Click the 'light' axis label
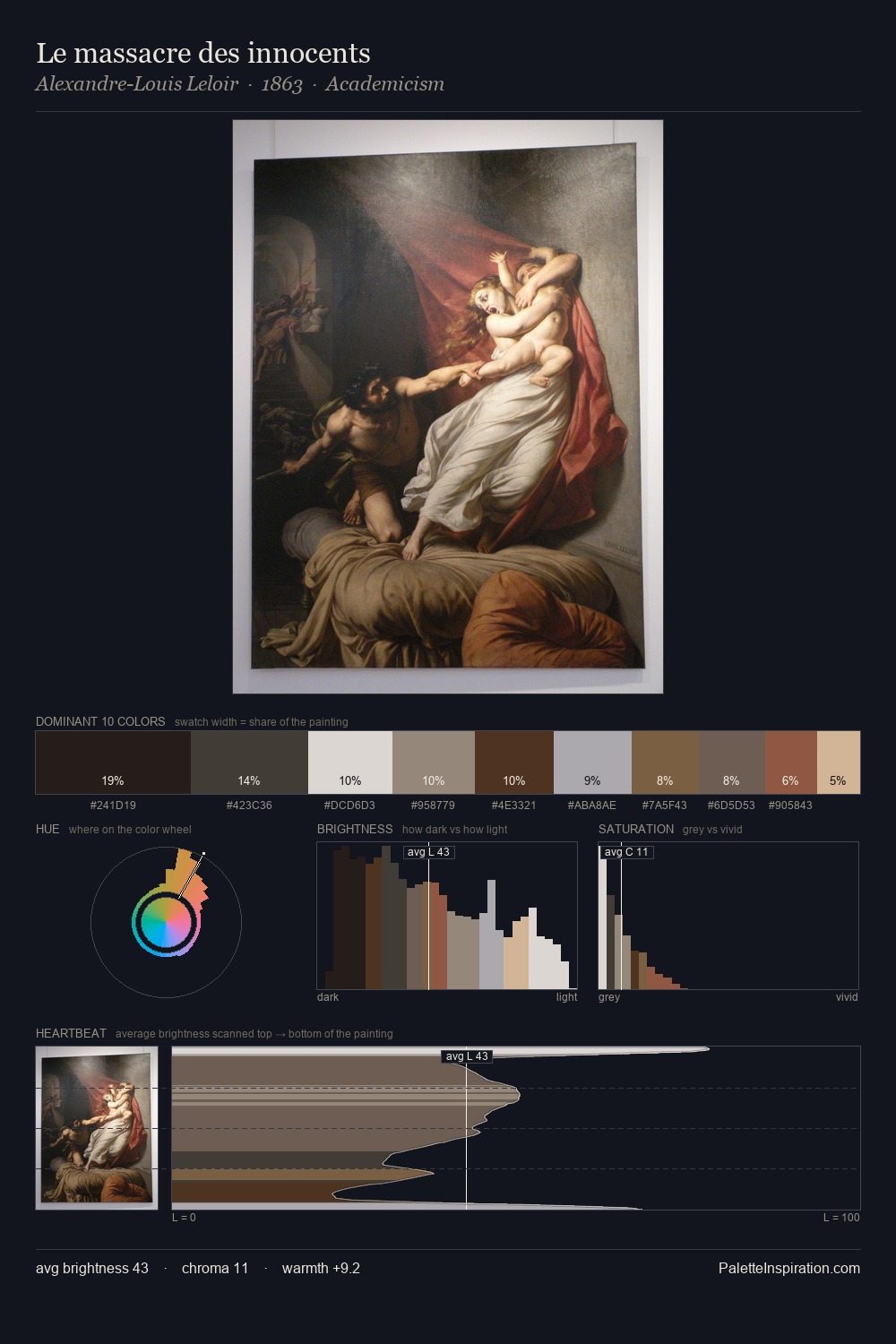The height and width of the screenshot is (1344, 896). pos(566,997)
